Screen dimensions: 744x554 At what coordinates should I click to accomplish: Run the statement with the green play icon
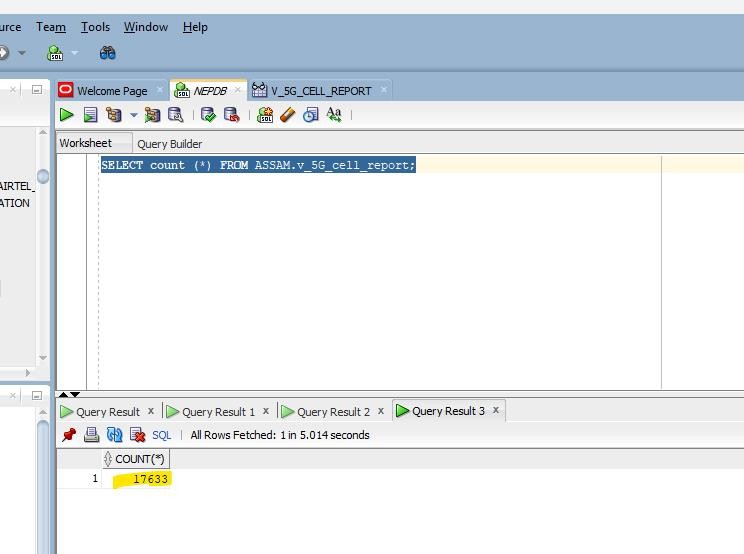(66, 115)
